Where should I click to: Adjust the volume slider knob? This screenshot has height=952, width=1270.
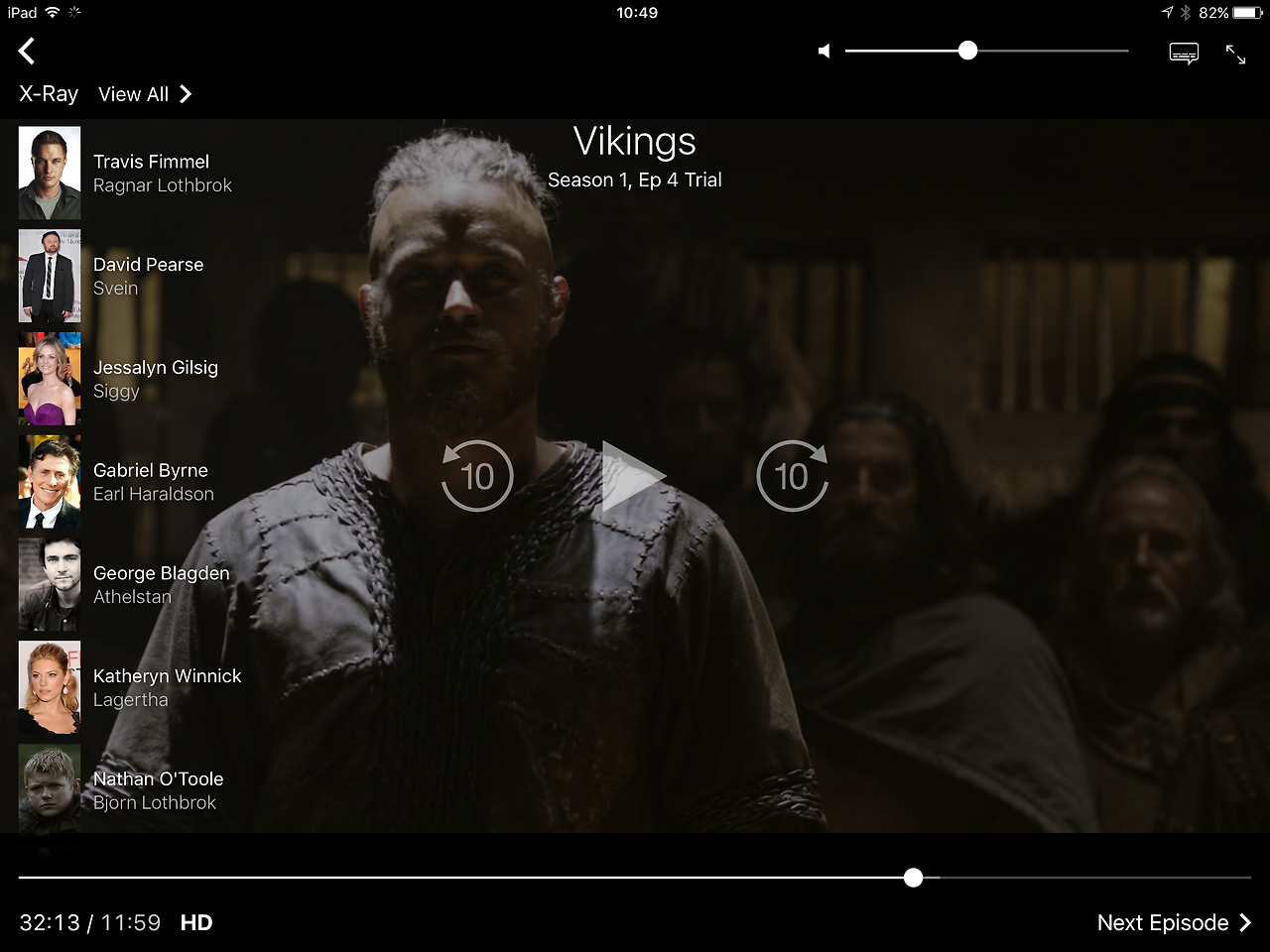pos(968,51)
